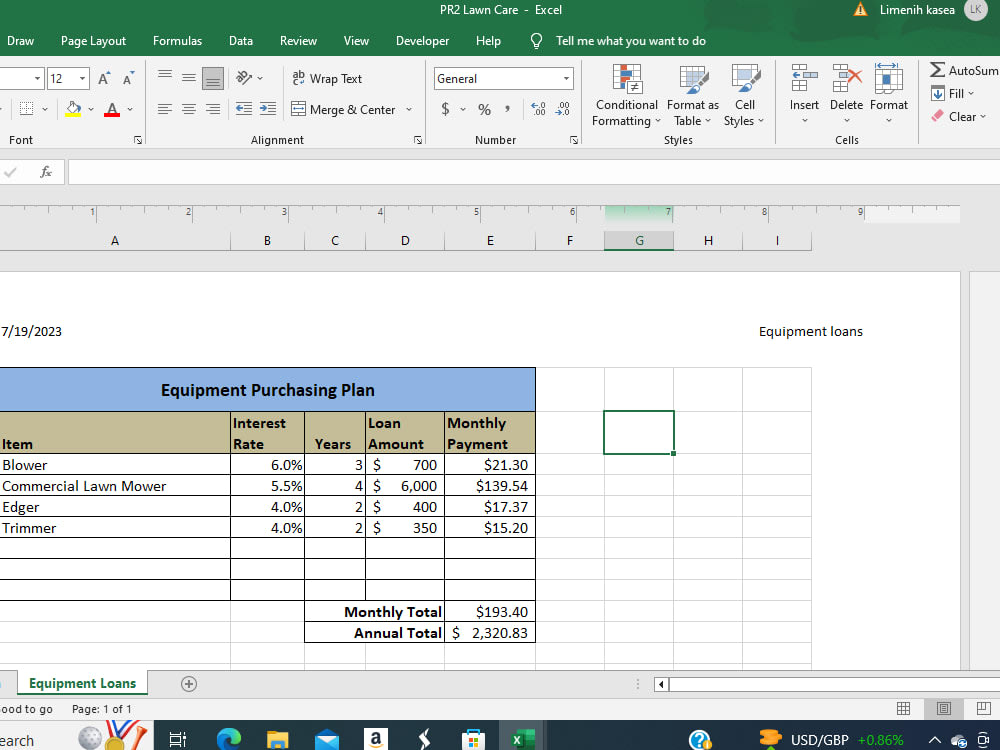Decrease decimal places
1000x750 pixels.
click(x=562, y=109)
